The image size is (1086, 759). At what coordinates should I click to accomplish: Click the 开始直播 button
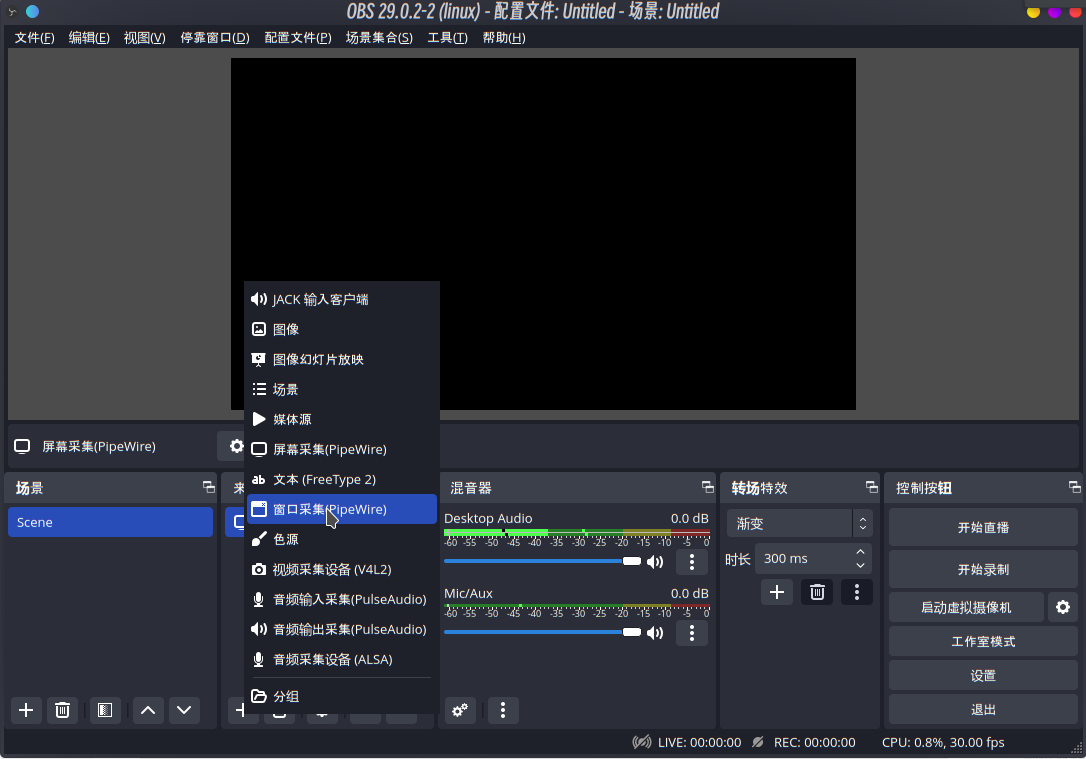coord(982,527)
